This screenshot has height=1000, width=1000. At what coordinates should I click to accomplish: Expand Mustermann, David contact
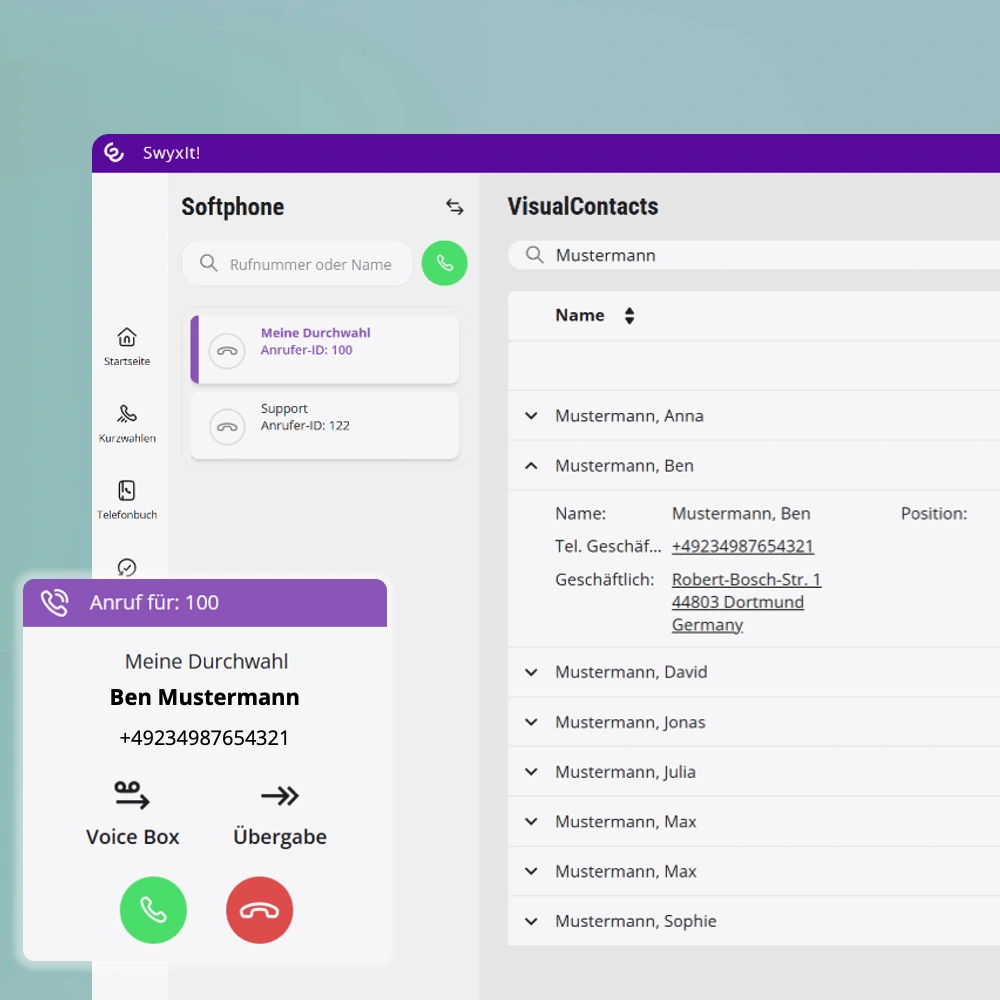click(x=531, y=672)
